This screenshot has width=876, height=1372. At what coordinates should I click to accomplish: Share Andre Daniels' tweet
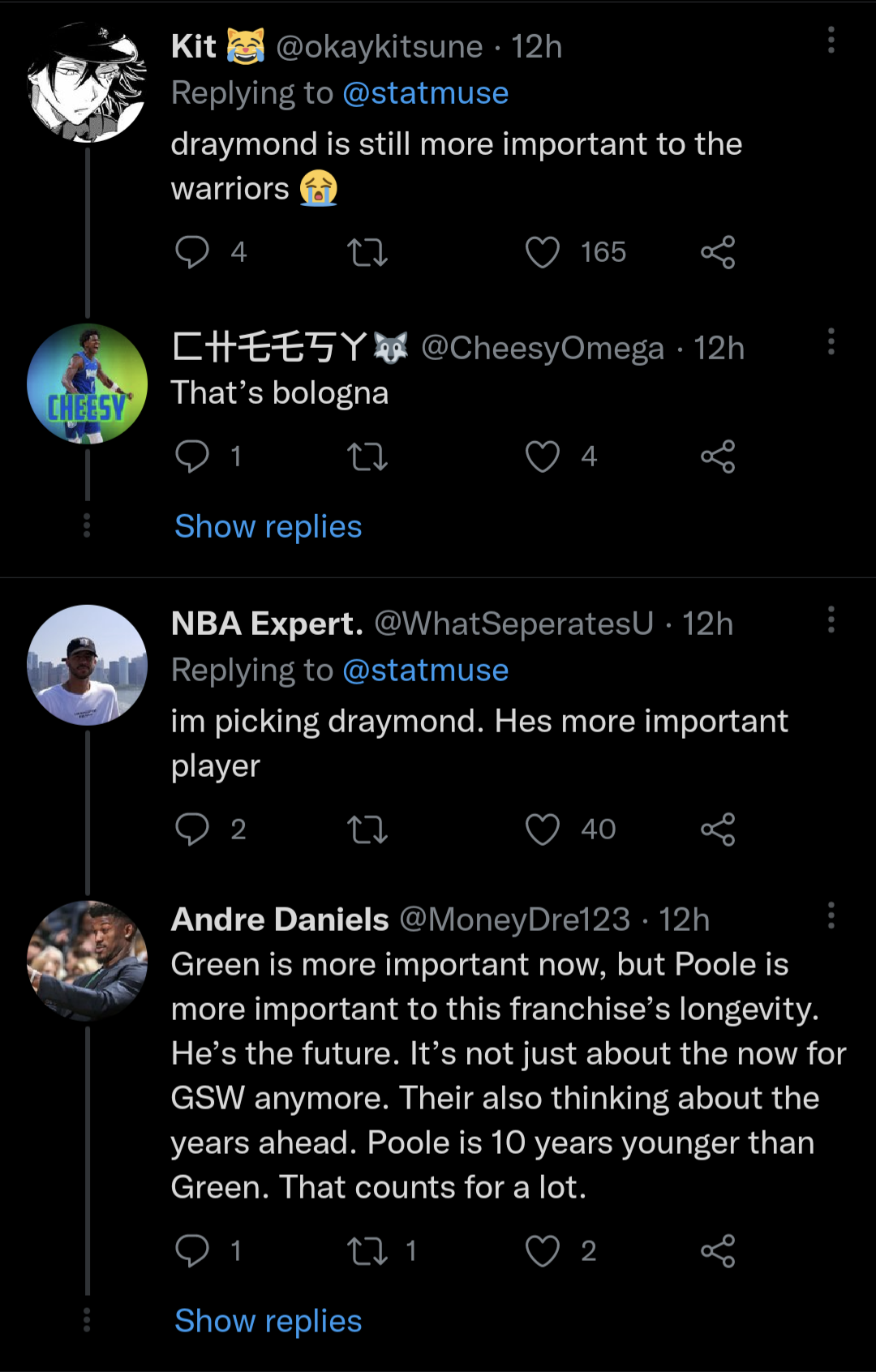718,1251
